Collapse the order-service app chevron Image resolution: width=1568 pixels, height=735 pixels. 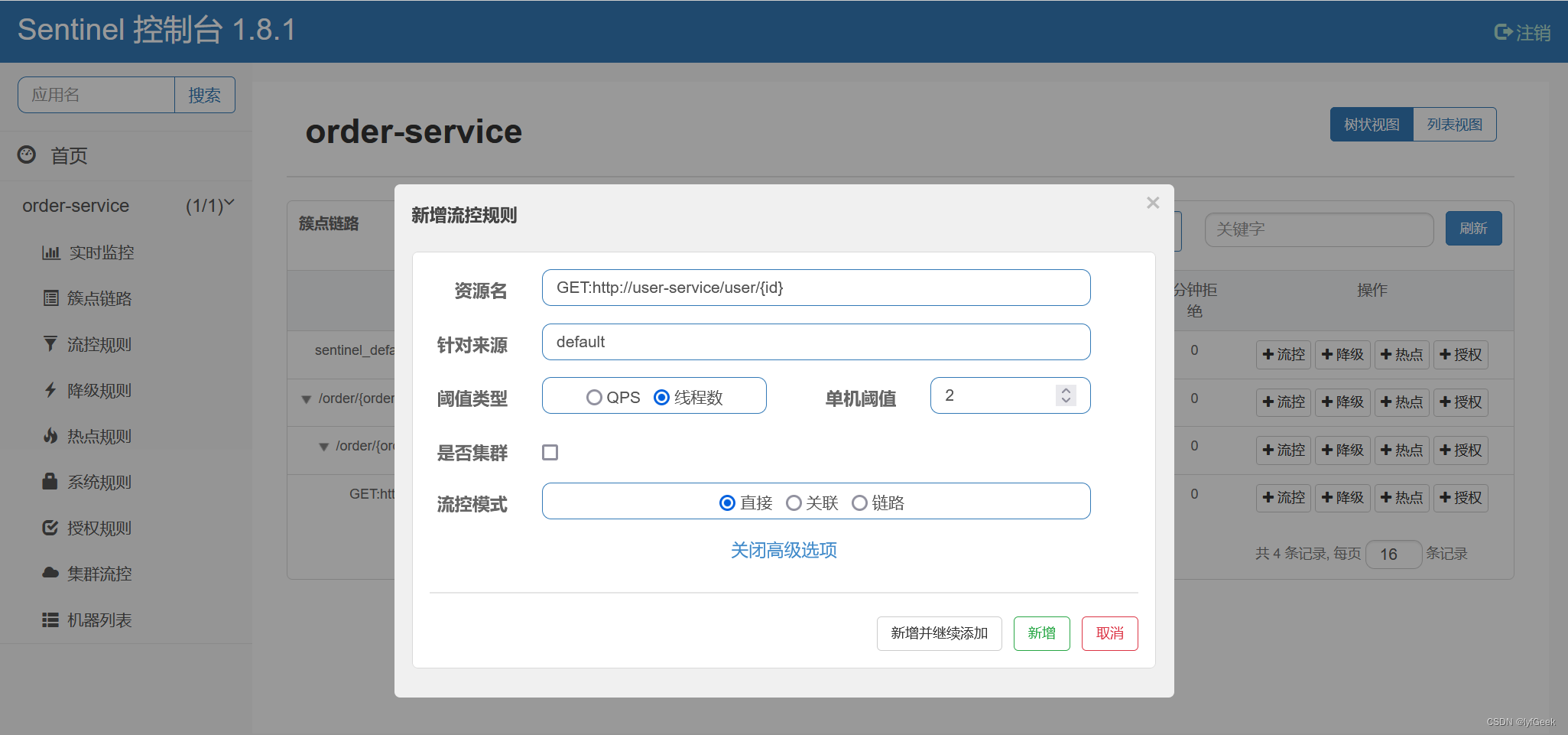229,203
